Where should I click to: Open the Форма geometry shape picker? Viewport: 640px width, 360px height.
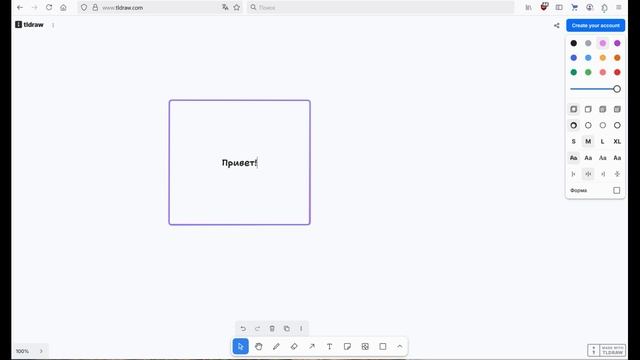click(x=617, y=191)
